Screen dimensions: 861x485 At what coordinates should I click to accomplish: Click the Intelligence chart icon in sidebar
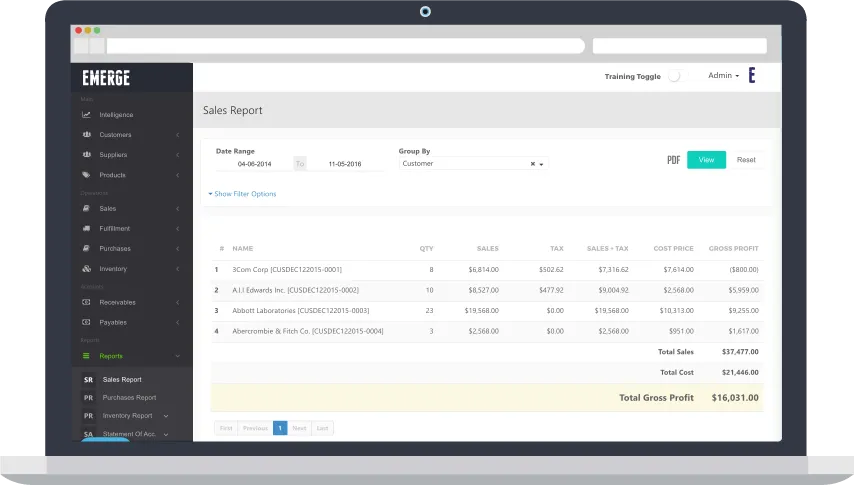(87, 115)
